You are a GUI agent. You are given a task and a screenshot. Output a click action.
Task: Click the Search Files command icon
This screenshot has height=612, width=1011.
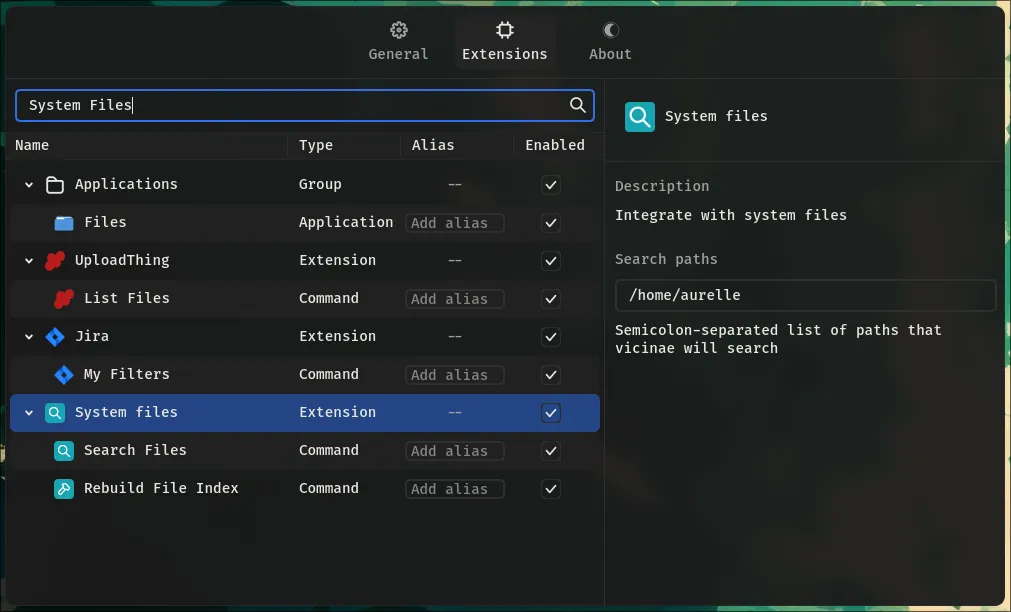63,450
